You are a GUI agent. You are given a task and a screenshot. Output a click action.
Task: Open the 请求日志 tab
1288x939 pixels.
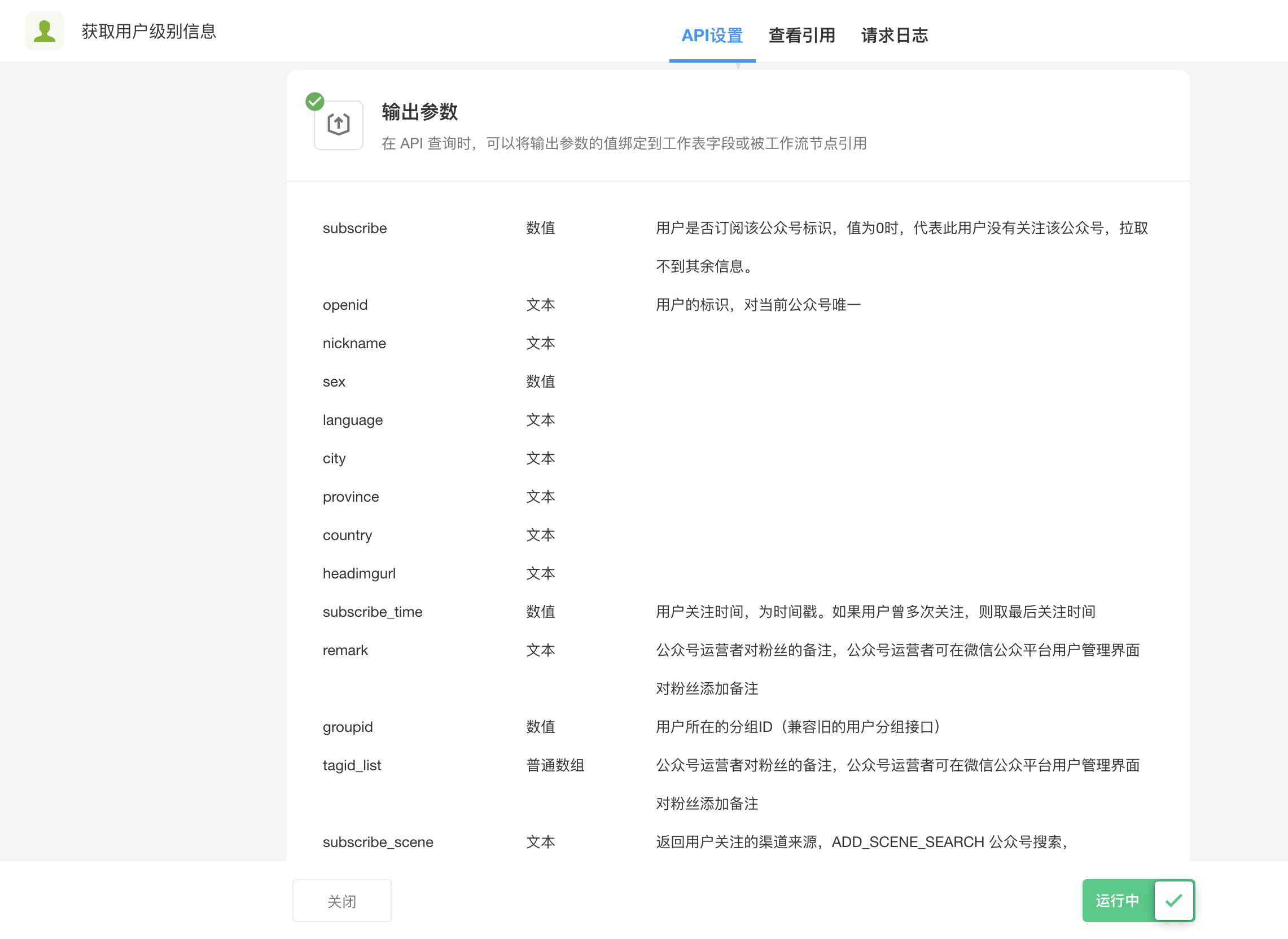click(x=894, y=35)
